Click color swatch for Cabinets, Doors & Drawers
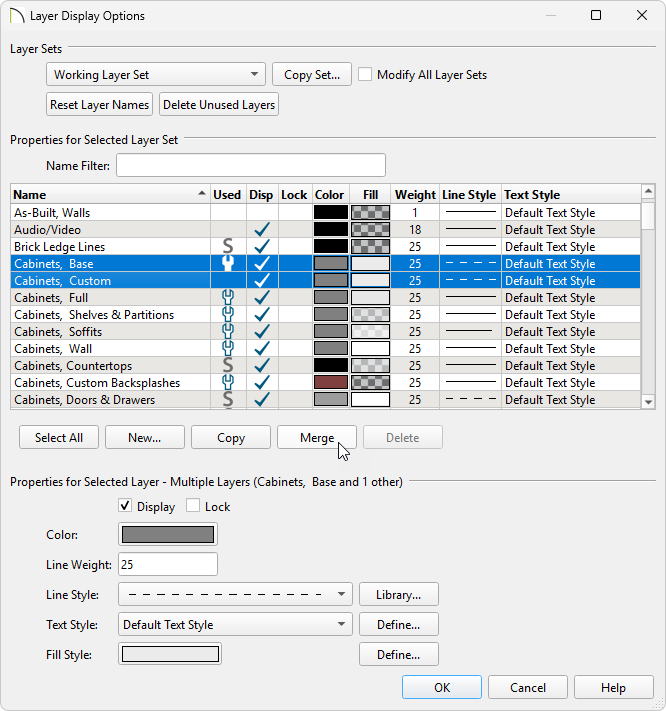Viewport: 666px width, 711px height. coord(331,399)
